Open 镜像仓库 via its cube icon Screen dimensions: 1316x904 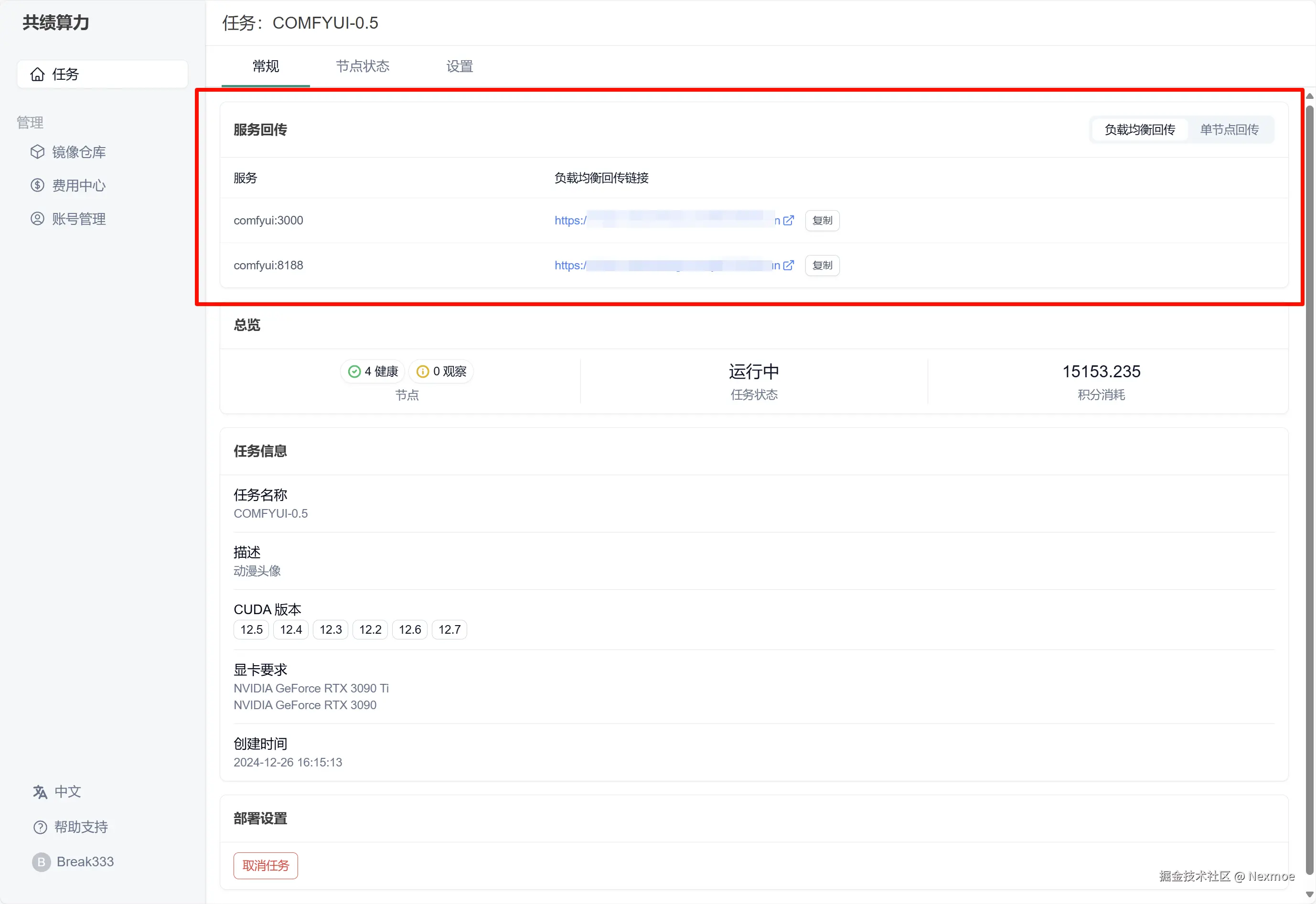(x=37, y=152)
